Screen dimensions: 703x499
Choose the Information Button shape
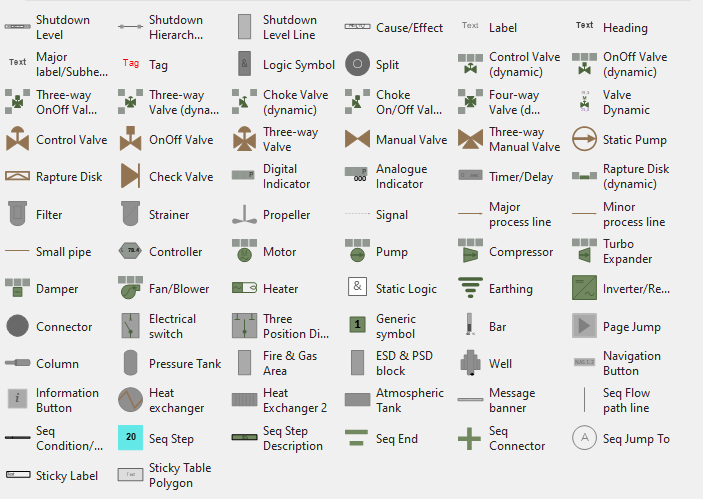(17, 398)
